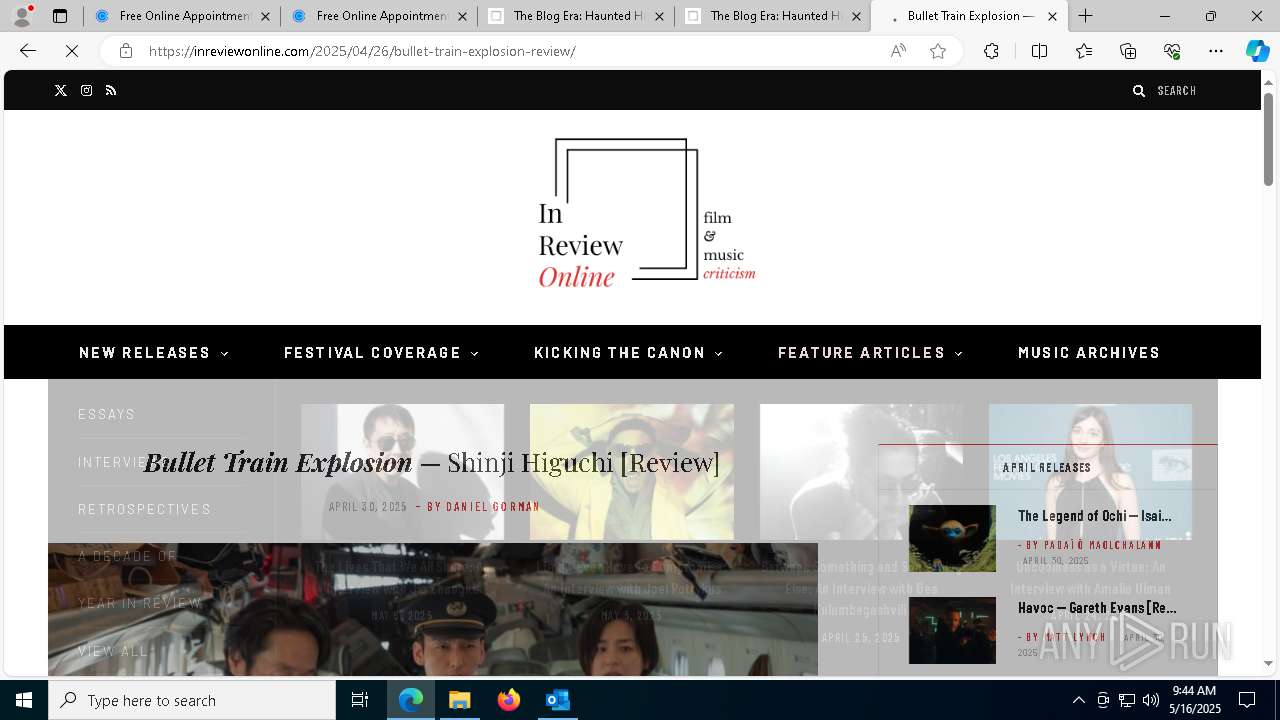Open the Music Archives menu item
The image size is (1280, 720).
pos(1089,352)
